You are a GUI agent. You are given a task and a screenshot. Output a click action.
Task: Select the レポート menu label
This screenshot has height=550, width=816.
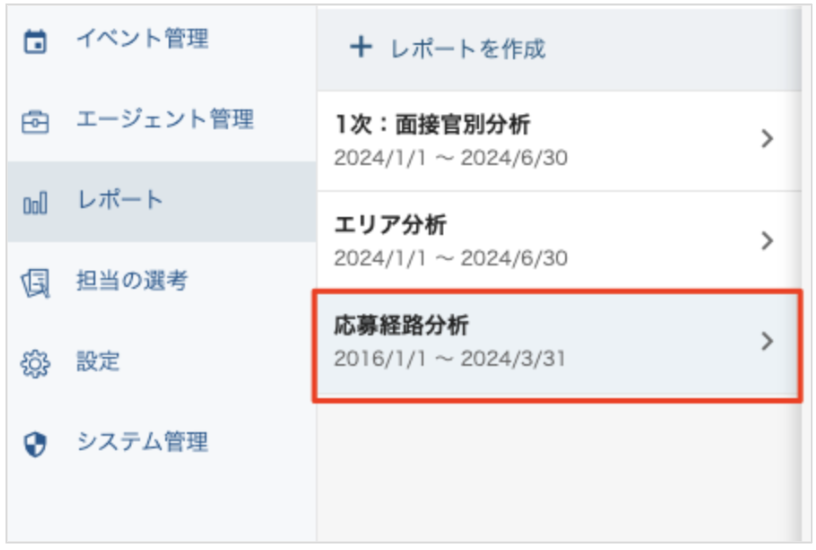pos(120,201)
